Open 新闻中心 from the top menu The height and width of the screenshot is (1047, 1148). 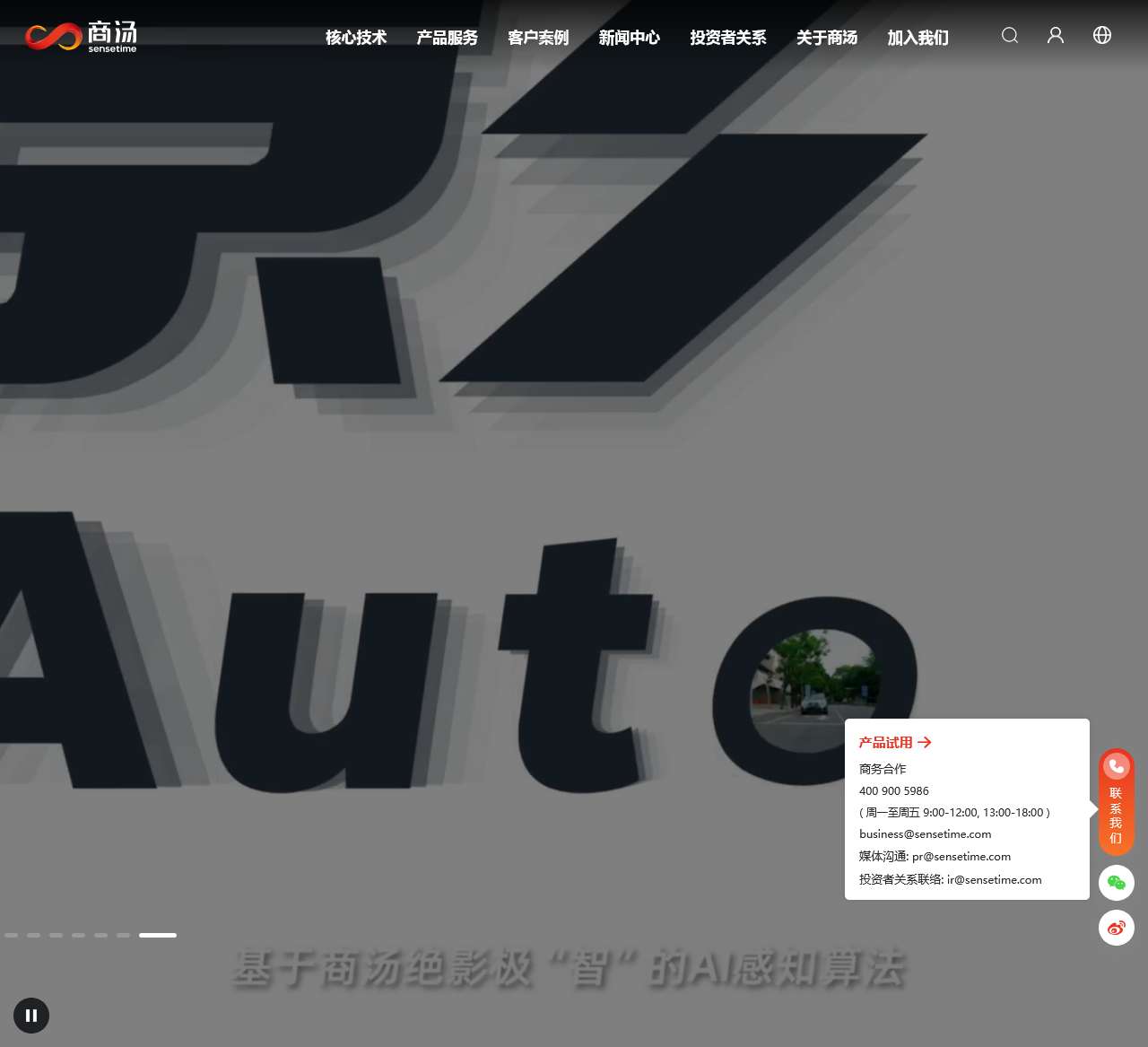pyautogui.click(x=630, y=38)
